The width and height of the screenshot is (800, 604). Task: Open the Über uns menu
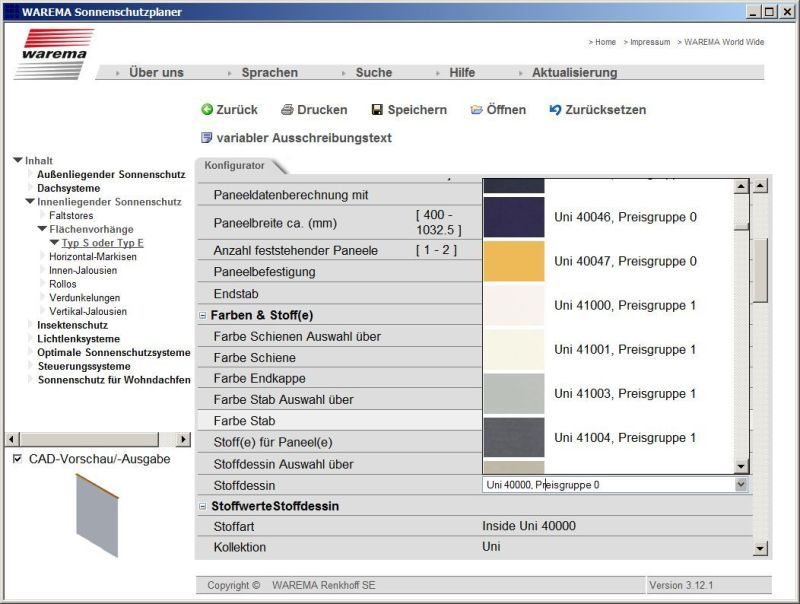pyautogui.click(x=156, y=72)
